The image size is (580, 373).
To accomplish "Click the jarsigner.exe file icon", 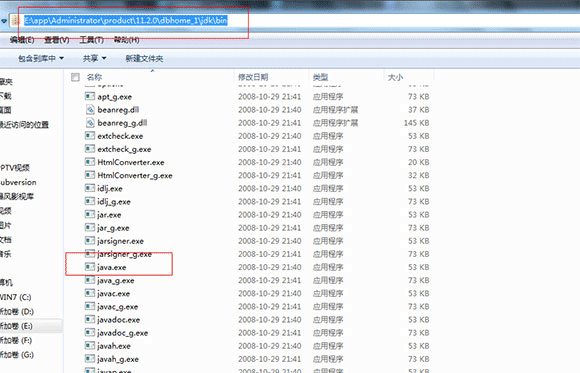I will (90, 241).
